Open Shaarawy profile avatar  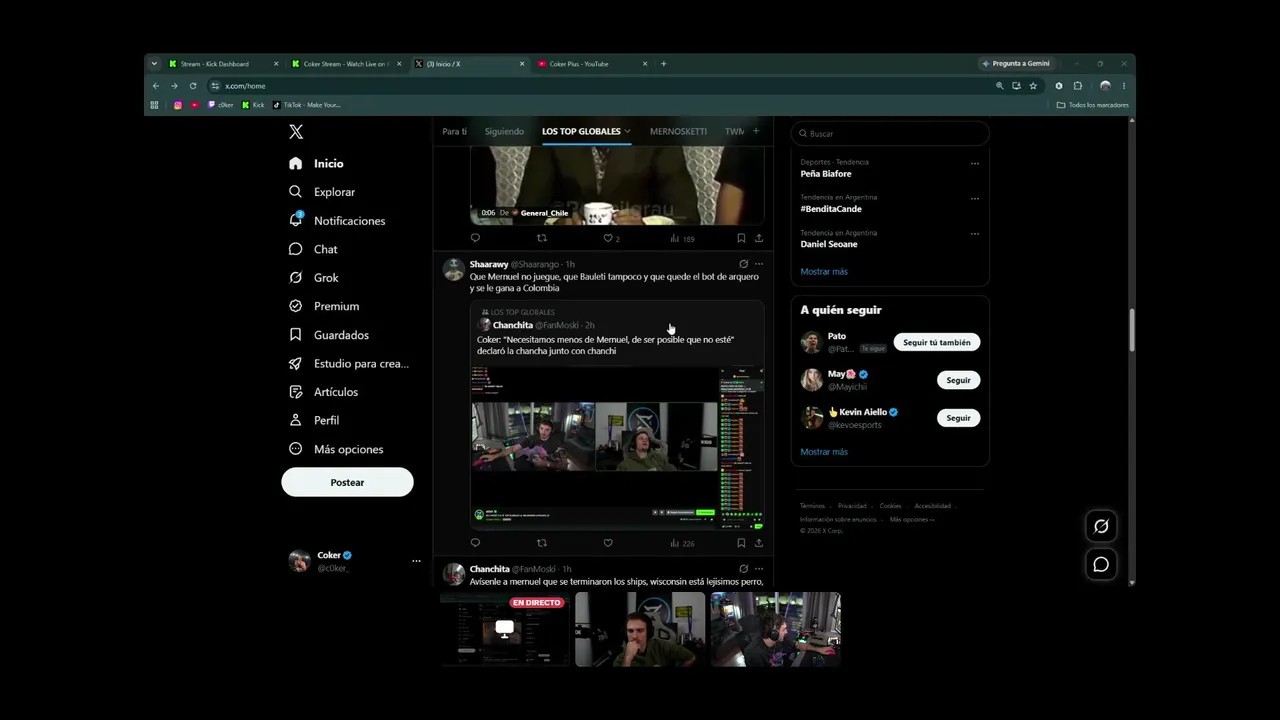pyautogui.click(x=454, y=270)
